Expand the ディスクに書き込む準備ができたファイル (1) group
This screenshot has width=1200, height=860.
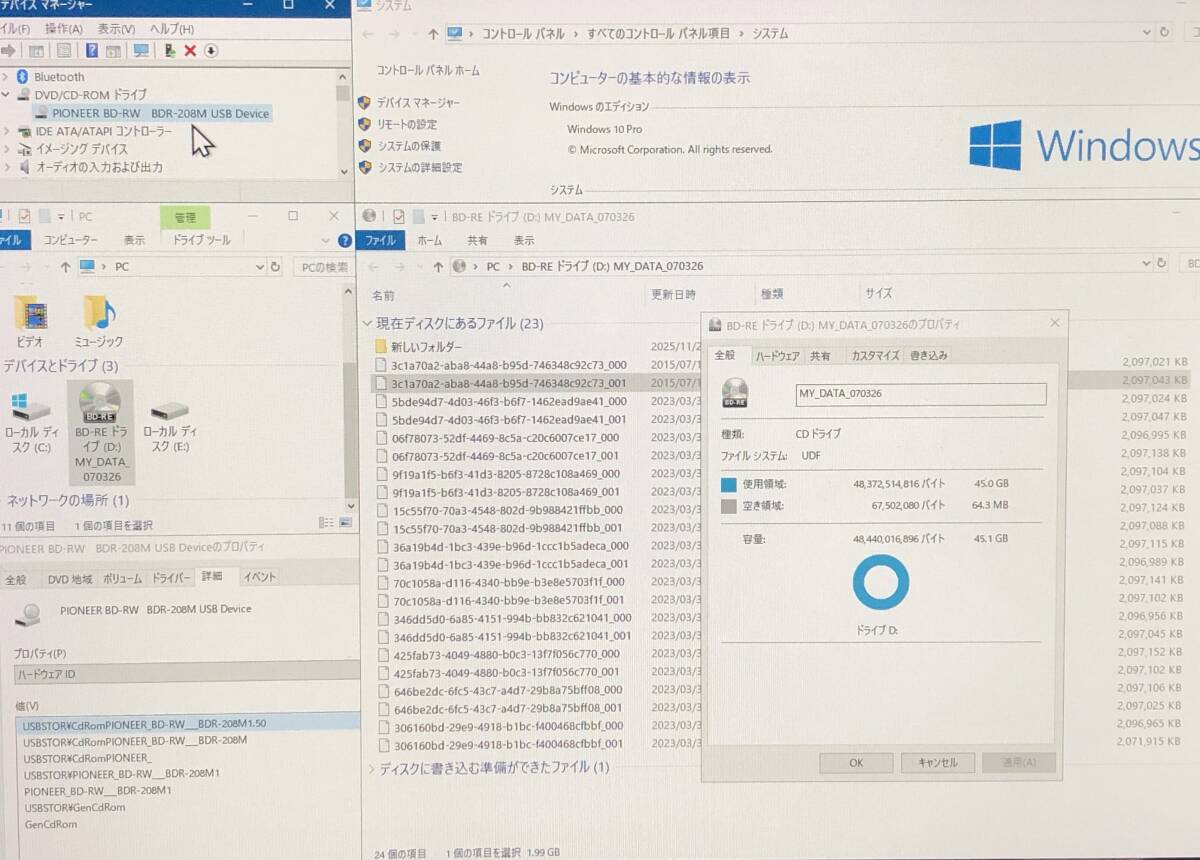tap(372, 768)
